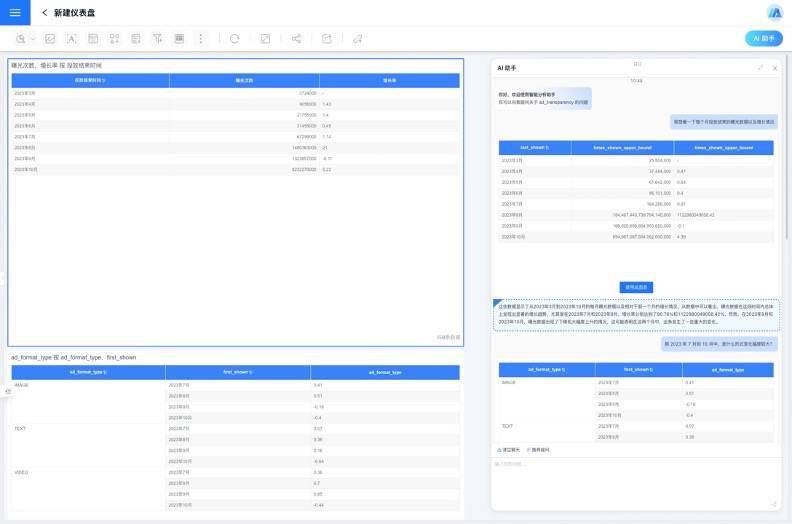Click the AI 助手 button
792x524 pixels.
764,38
